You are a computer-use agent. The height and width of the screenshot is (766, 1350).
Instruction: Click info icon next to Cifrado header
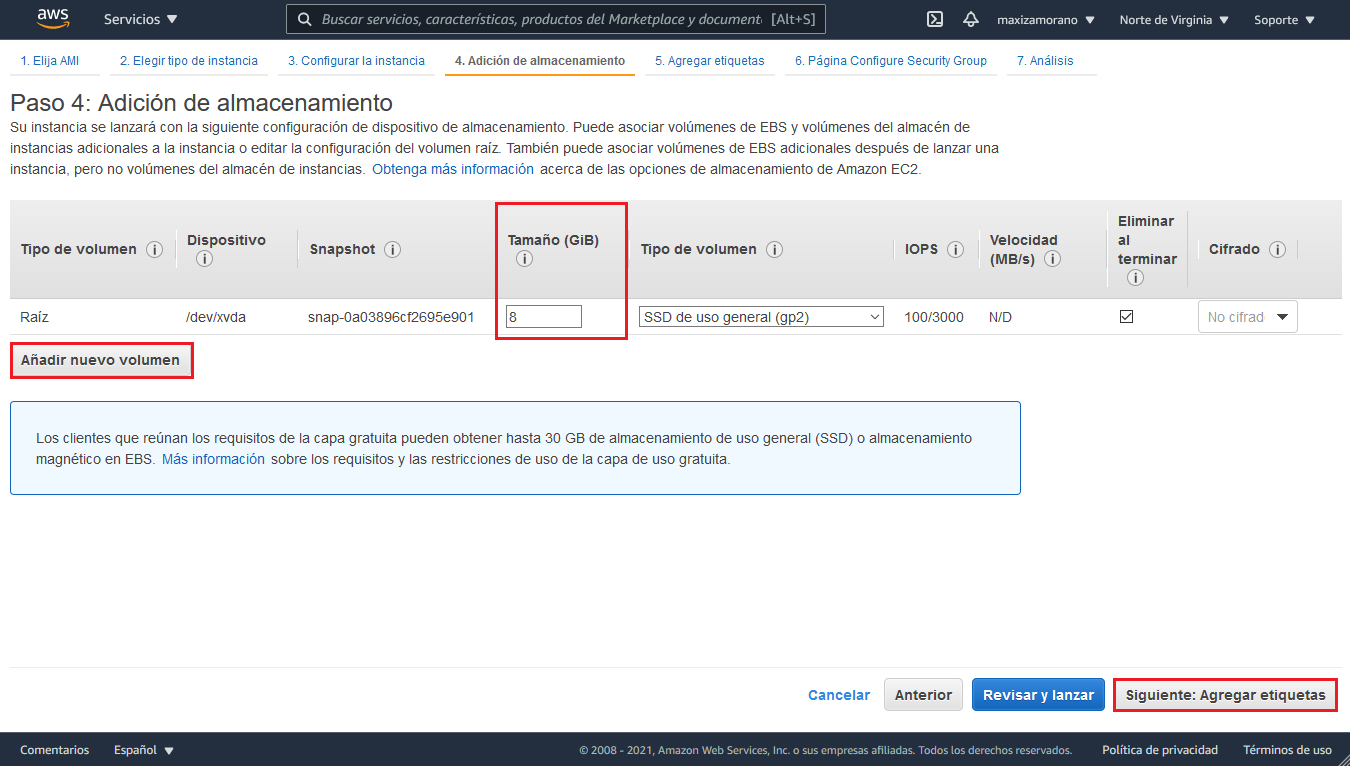pyautogui.click(x=1276, y=249)
